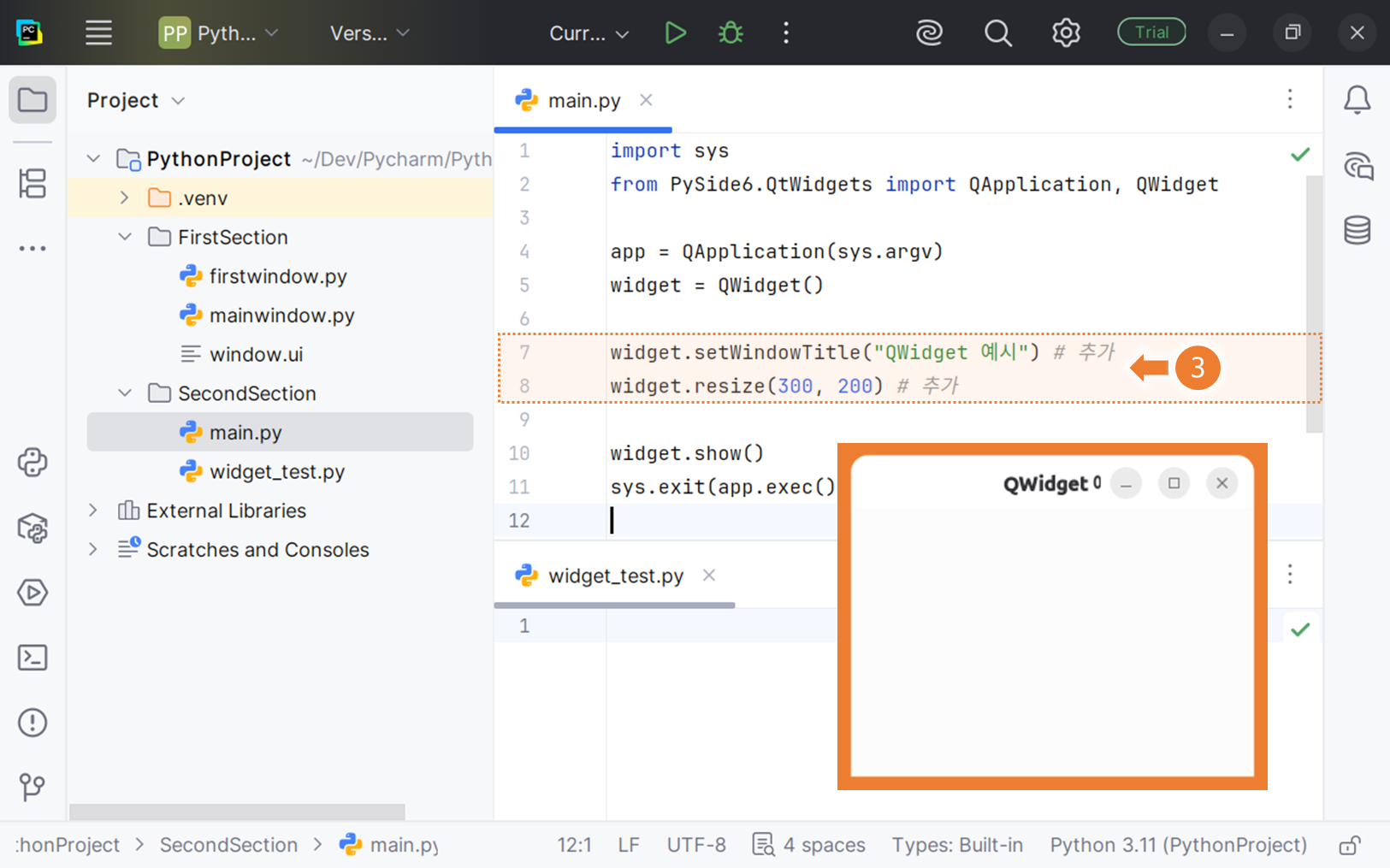Open the PyCharm logo icon
Image resolution: width=1390 pixels, height=868 pixels.
tap(30, 32)
